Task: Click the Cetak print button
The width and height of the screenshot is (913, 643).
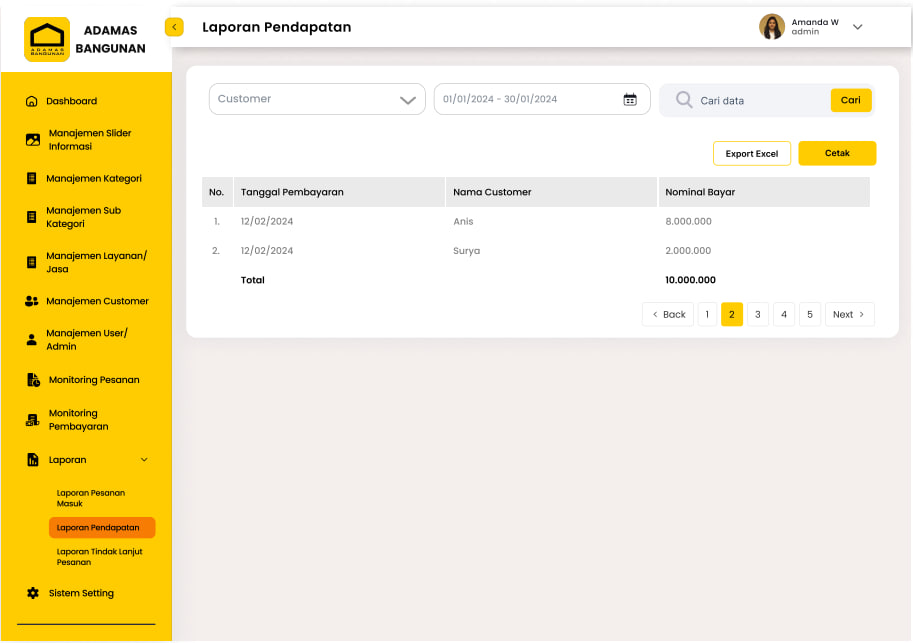Action: coord(837,153)
